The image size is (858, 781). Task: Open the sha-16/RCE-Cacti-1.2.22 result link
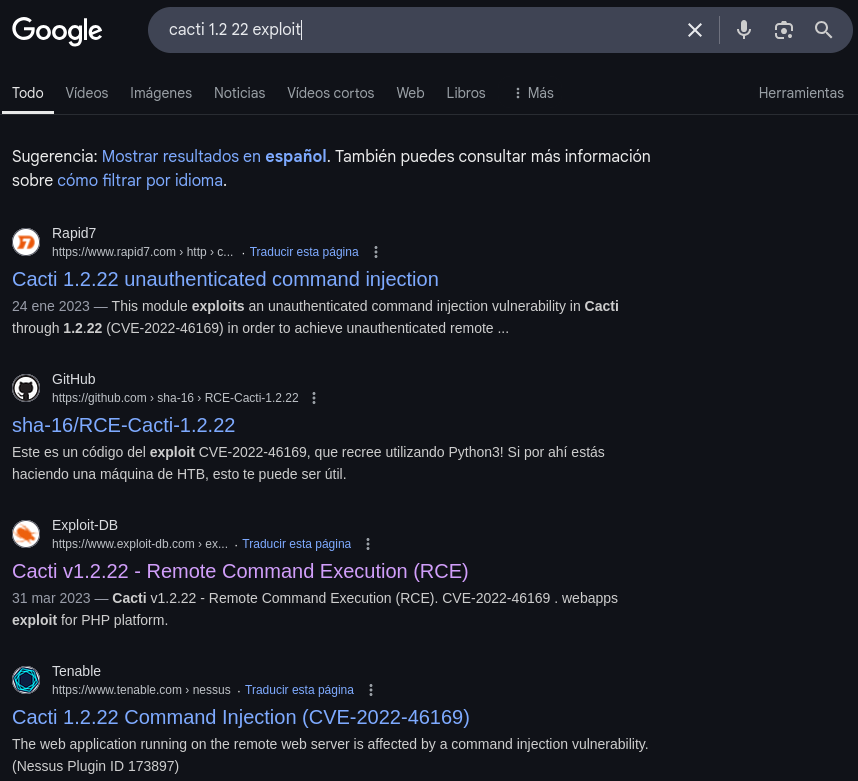pos(124,425)
